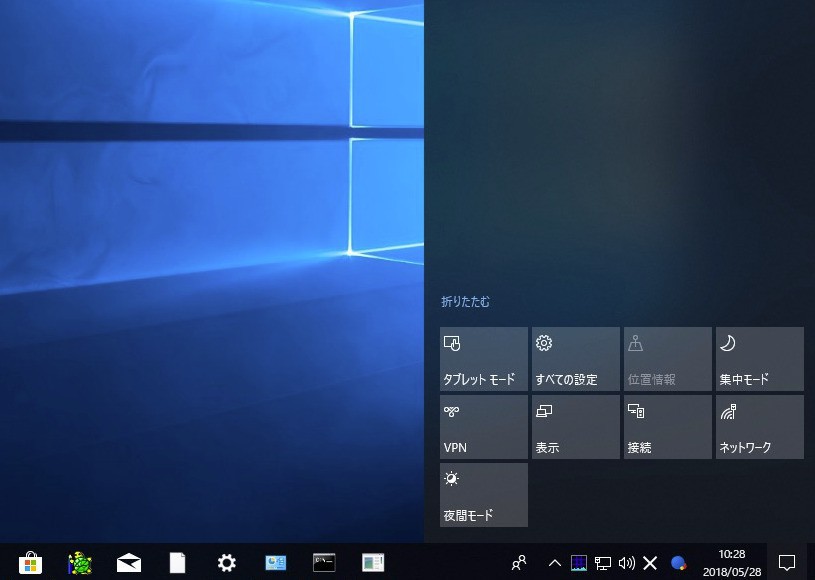Toggle 夜間モード night light tile
815x580 pixels.
484,495
